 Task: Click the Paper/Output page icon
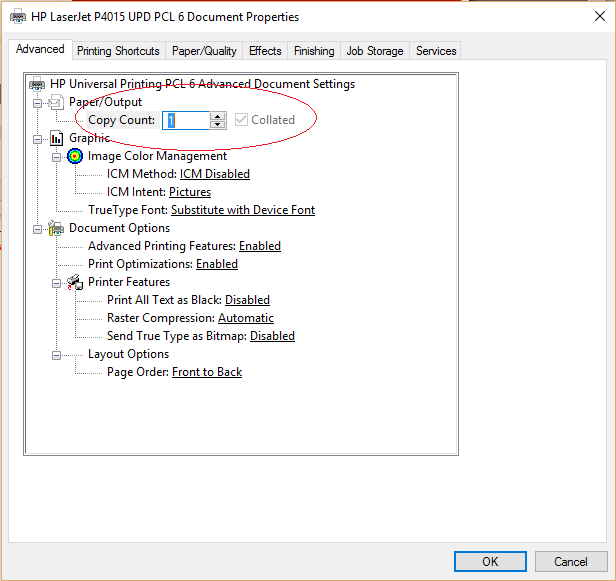[56, 102]
